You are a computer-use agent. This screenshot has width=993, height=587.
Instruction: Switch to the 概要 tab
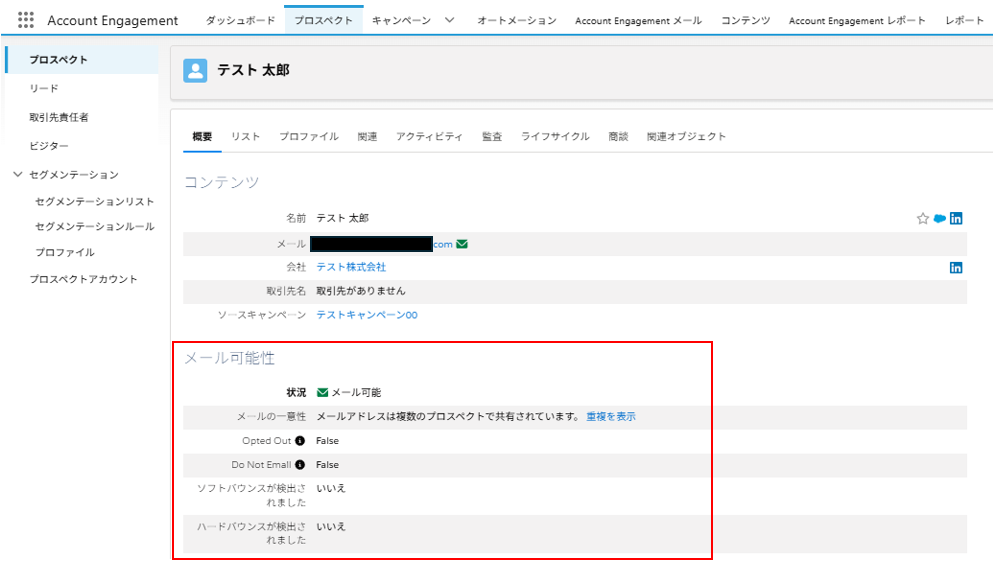tap(202, 136)
